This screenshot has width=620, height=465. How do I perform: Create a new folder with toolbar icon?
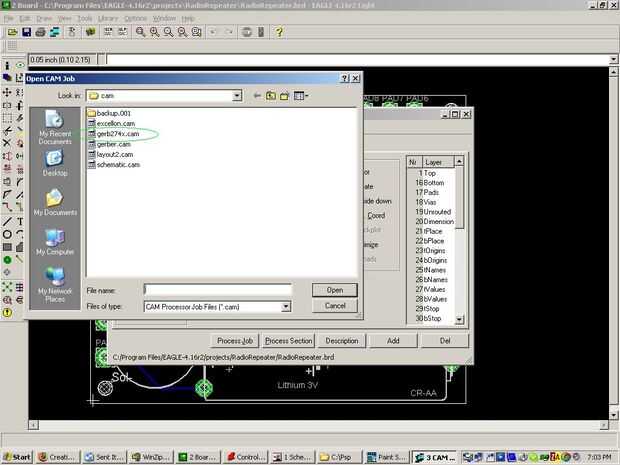(285, 96)
